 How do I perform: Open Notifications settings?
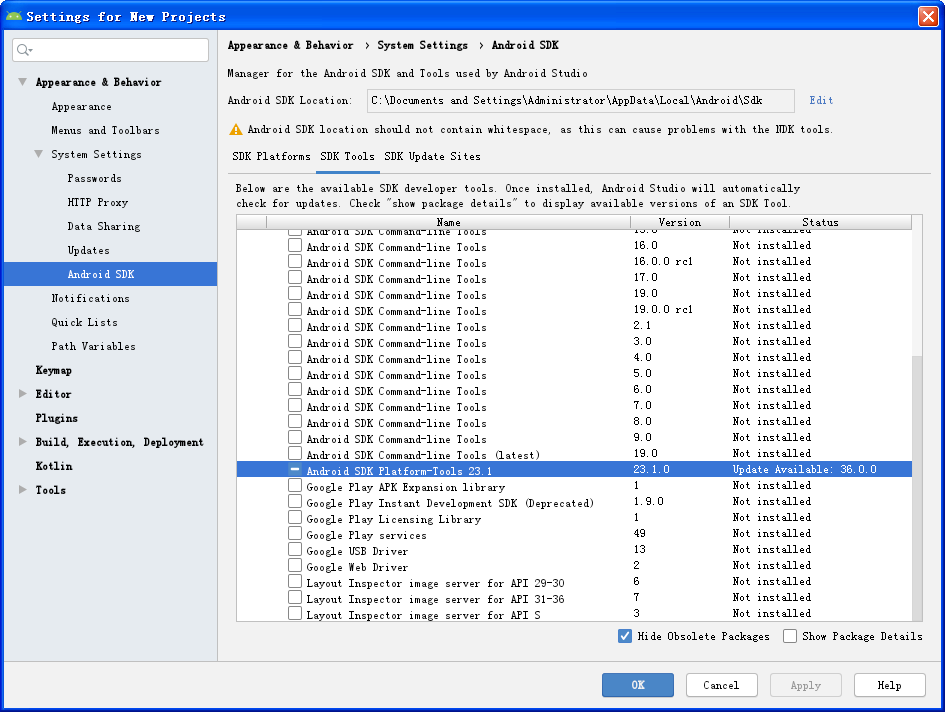[90, 298]
